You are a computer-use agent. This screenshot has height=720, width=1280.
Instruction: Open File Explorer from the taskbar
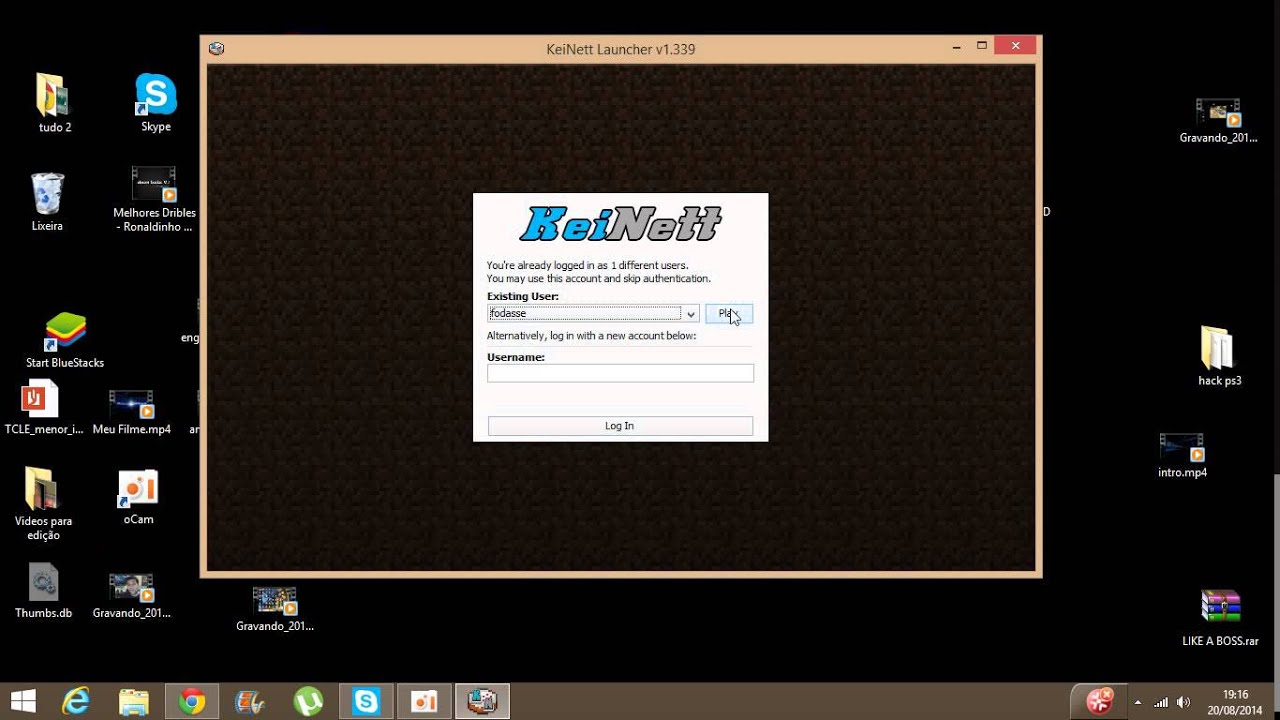[133, 702]
